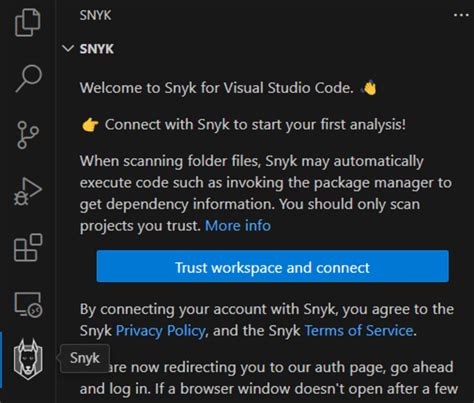Click the bold SNYK section header

(97, 49)
